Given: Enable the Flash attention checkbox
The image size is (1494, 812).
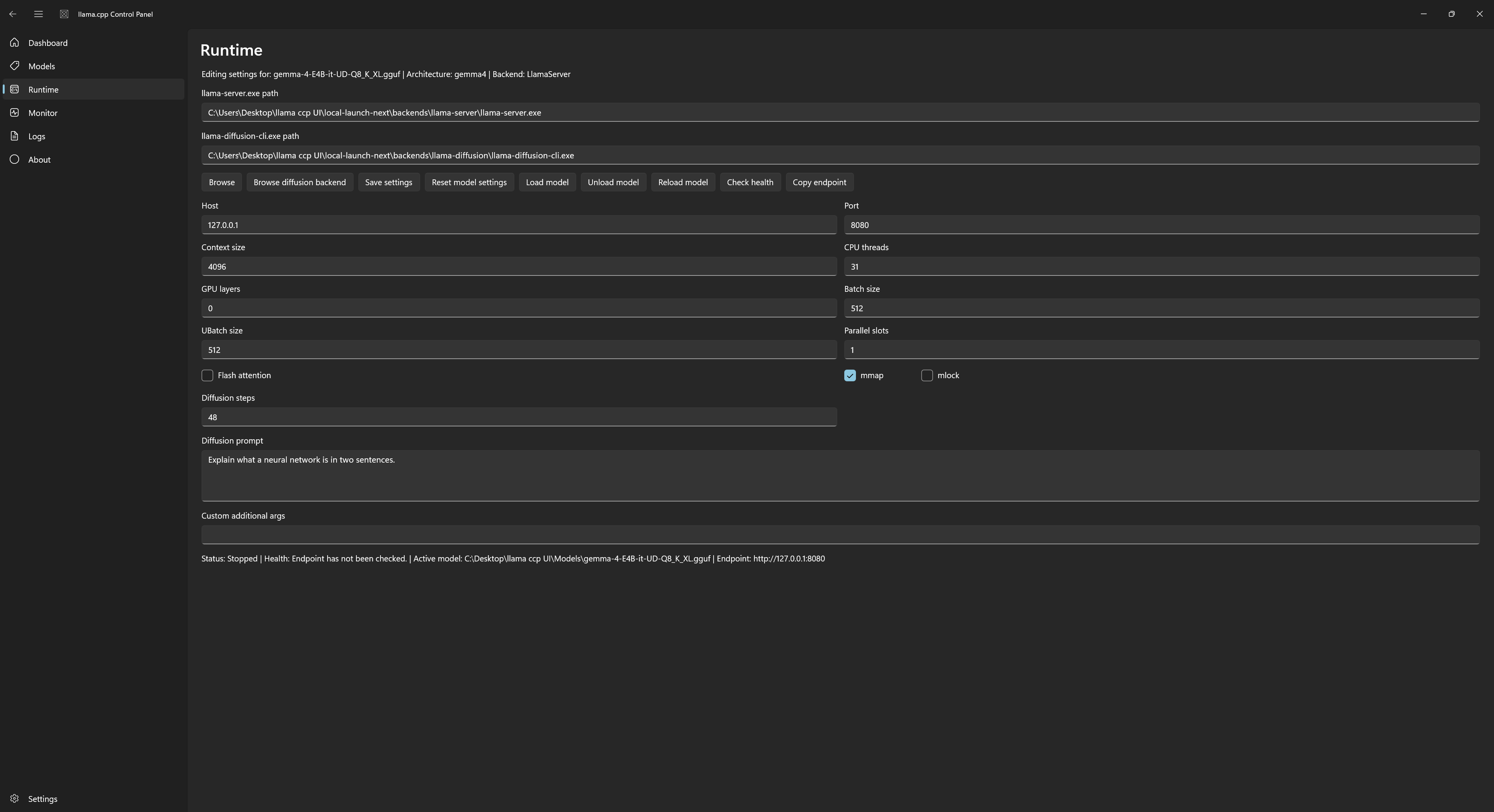Looking at the screenshot, I should coord(207,375).
